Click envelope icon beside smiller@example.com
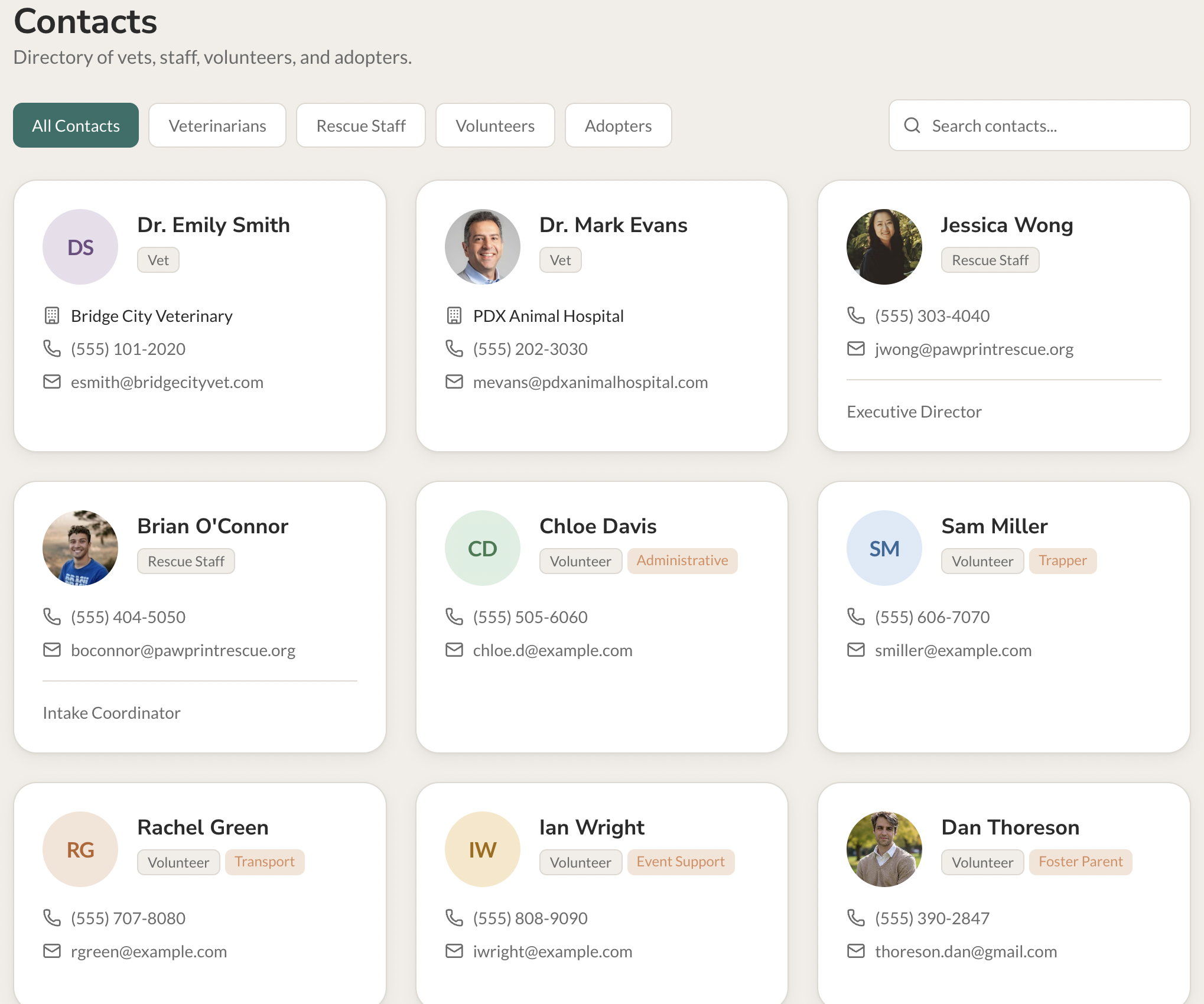This screenshot has width=1204, height=1004. coord(855,650)
